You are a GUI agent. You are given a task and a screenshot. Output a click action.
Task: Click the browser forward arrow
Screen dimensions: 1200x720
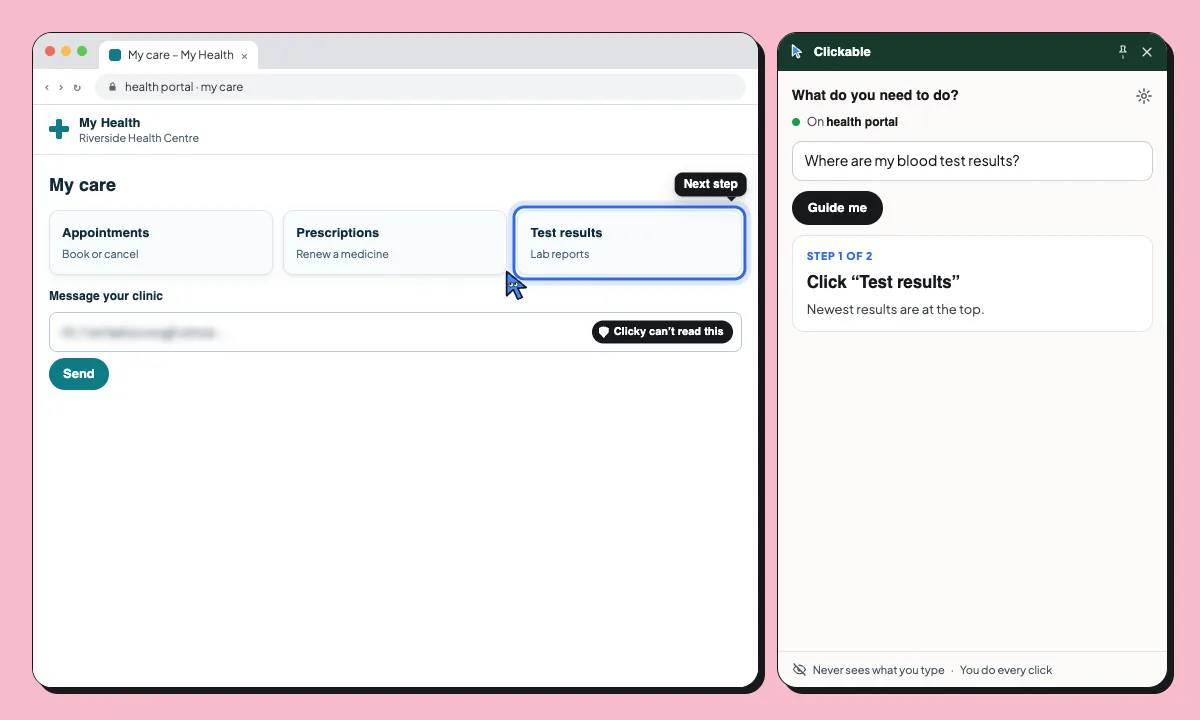(61, 87)
